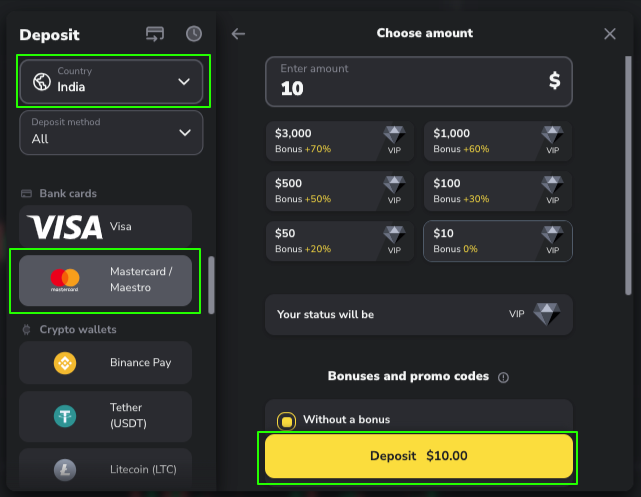Viewport: 641px width, 497px height.
Task: Choose Tether (USDT) wallet option
Action: click(x=105, y=416)
